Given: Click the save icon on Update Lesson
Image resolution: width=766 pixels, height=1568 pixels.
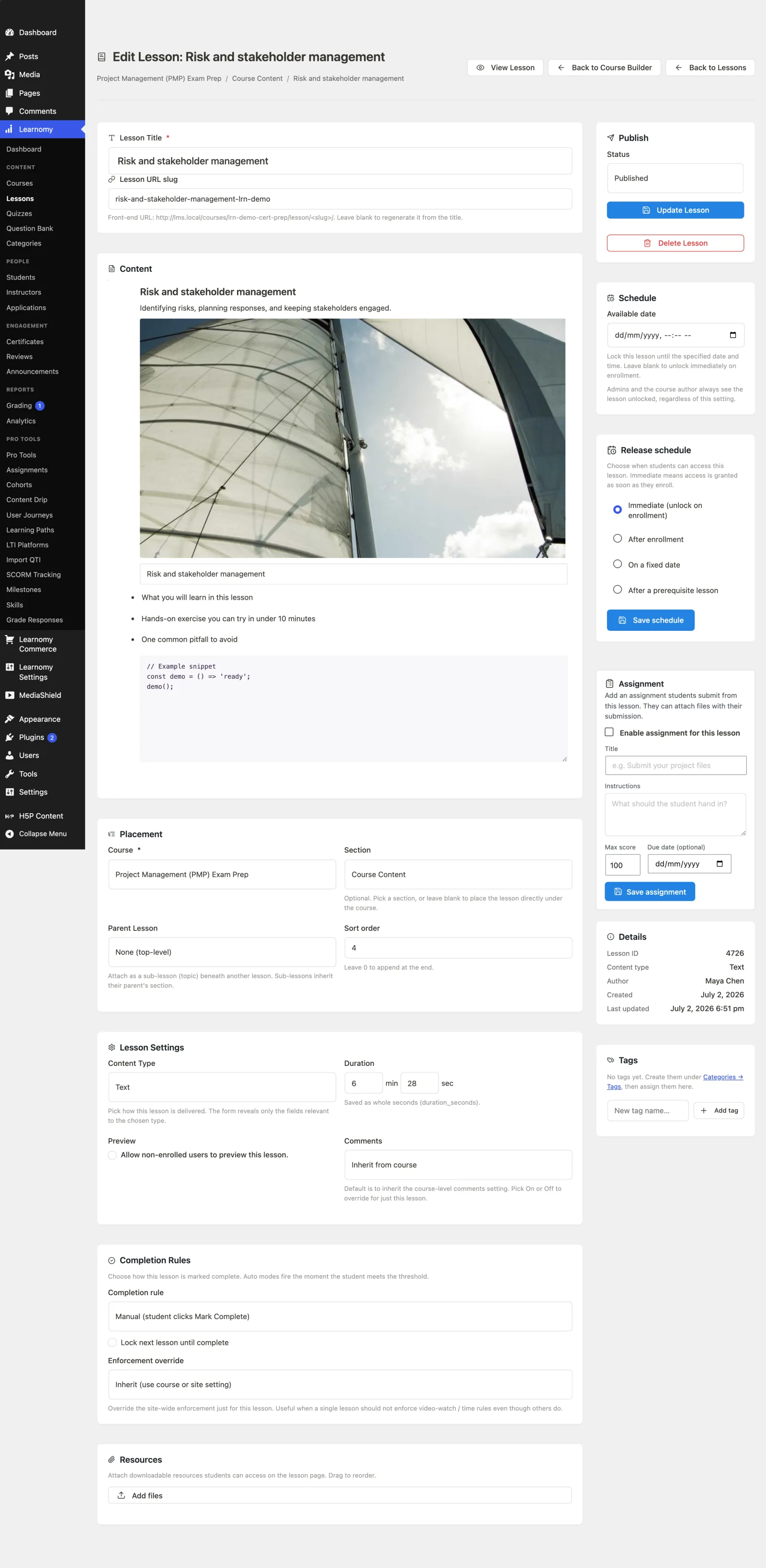Looking at the screenshot, I should [x=646, y=210].
